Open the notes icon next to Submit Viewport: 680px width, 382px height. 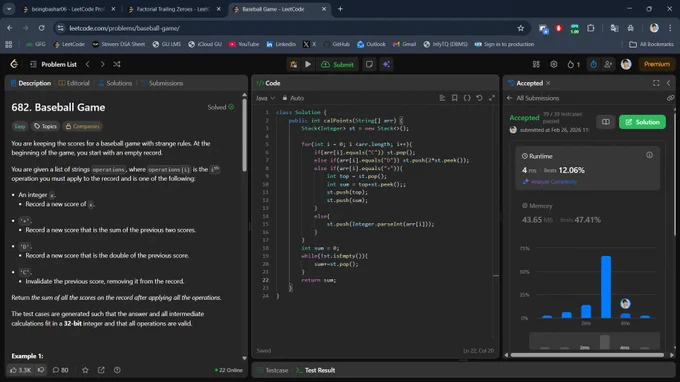369,64
